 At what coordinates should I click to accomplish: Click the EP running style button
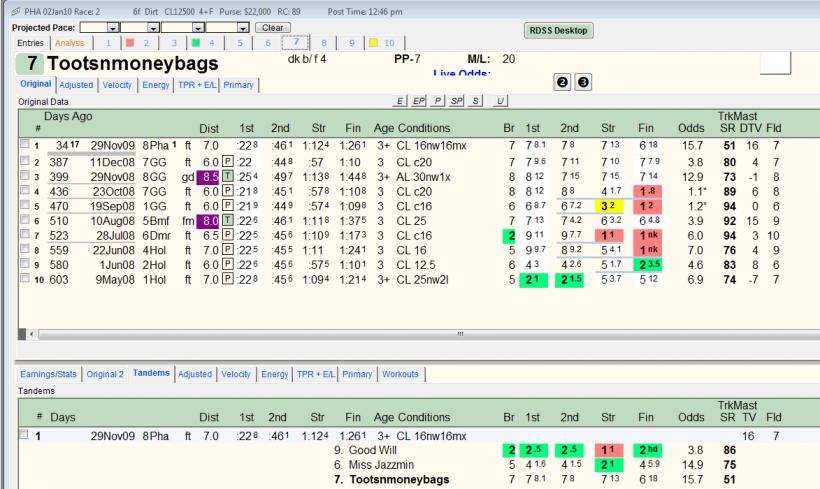pos(419,101)
